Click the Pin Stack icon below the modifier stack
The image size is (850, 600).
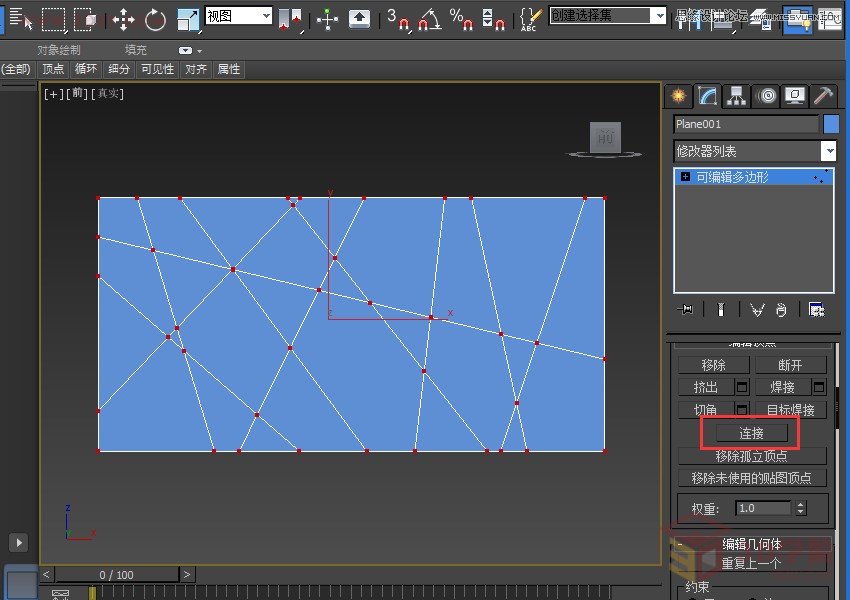click(686, 310)
